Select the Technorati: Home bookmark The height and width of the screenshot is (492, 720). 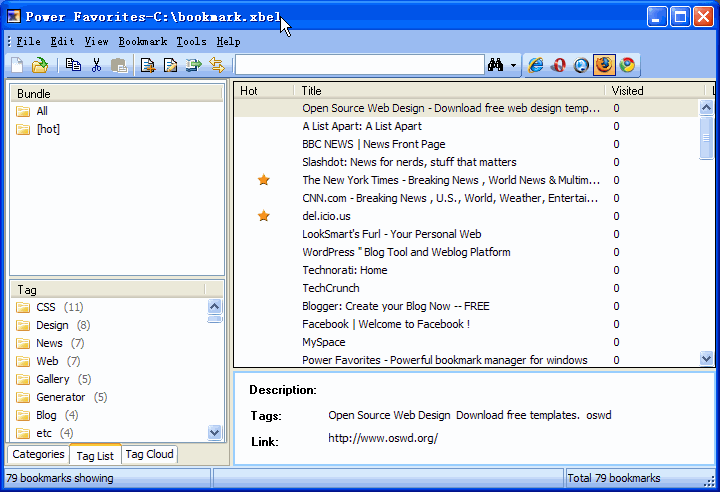click(466, 270)
